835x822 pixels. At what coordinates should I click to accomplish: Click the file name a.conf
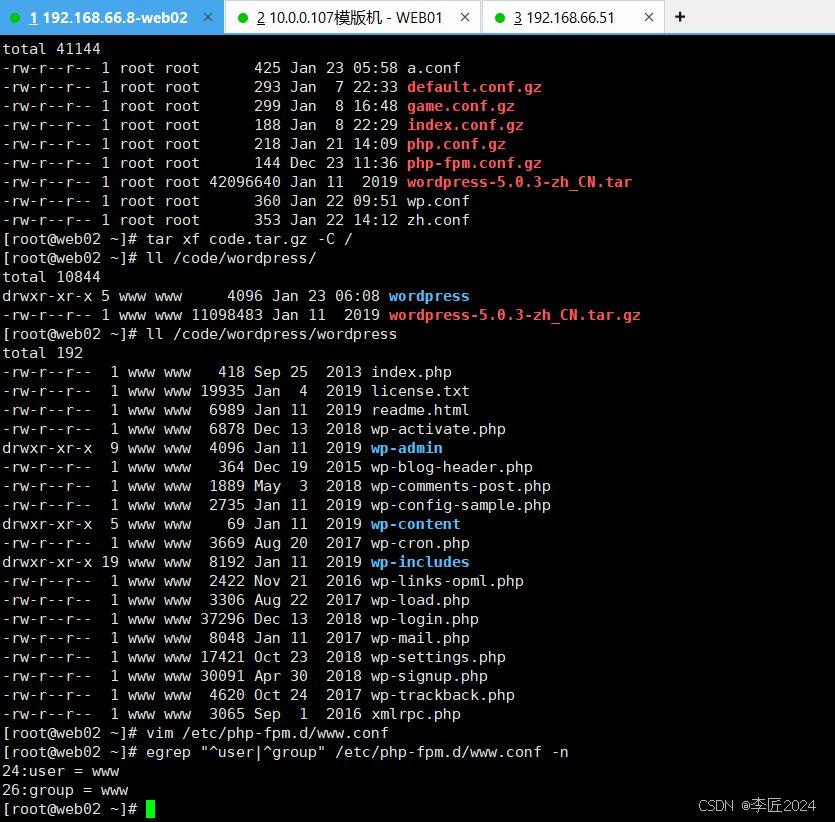[433, 68]
